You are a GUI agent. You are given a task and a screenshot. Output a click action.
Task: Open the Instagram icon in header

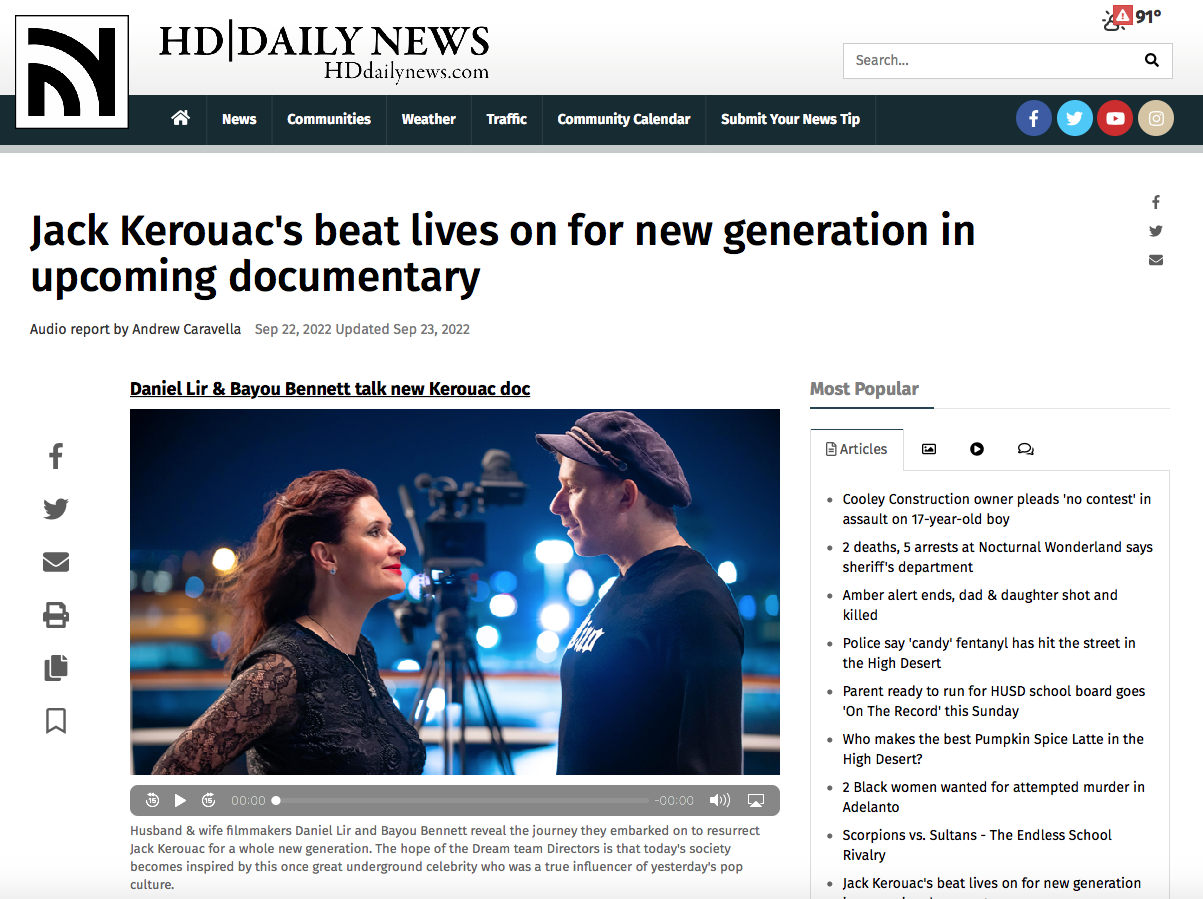(x=1156, y=118)
